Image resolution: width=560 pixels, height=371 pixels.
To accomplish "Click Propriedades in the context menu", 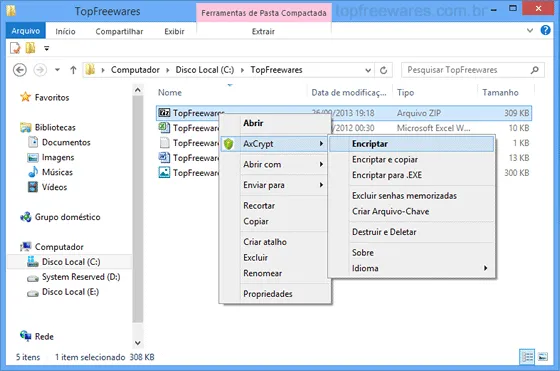I will 268,294.
